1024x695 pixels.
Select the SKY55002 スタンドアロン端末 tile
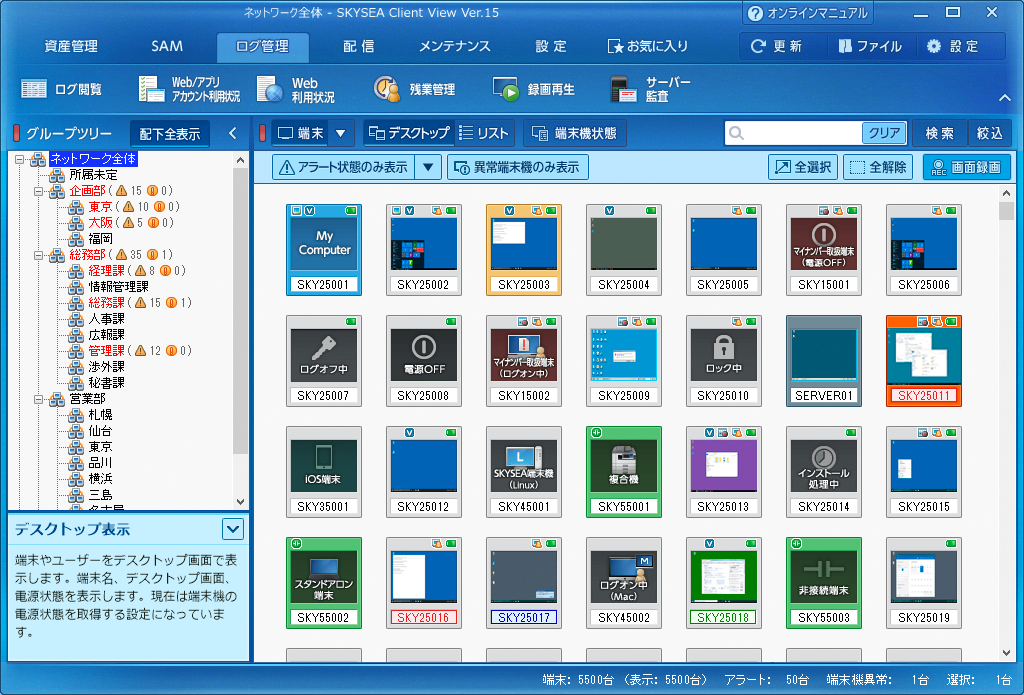tap(324, 583)
